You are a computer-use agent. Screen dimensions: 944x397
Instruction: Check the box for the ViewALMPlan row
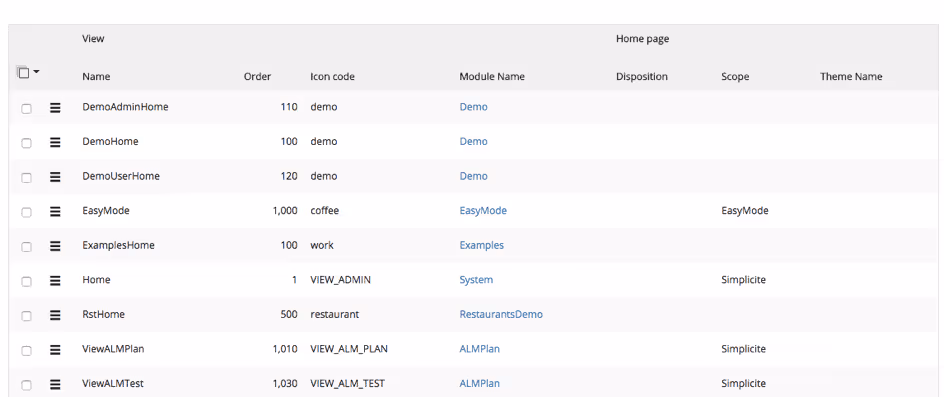26,351
